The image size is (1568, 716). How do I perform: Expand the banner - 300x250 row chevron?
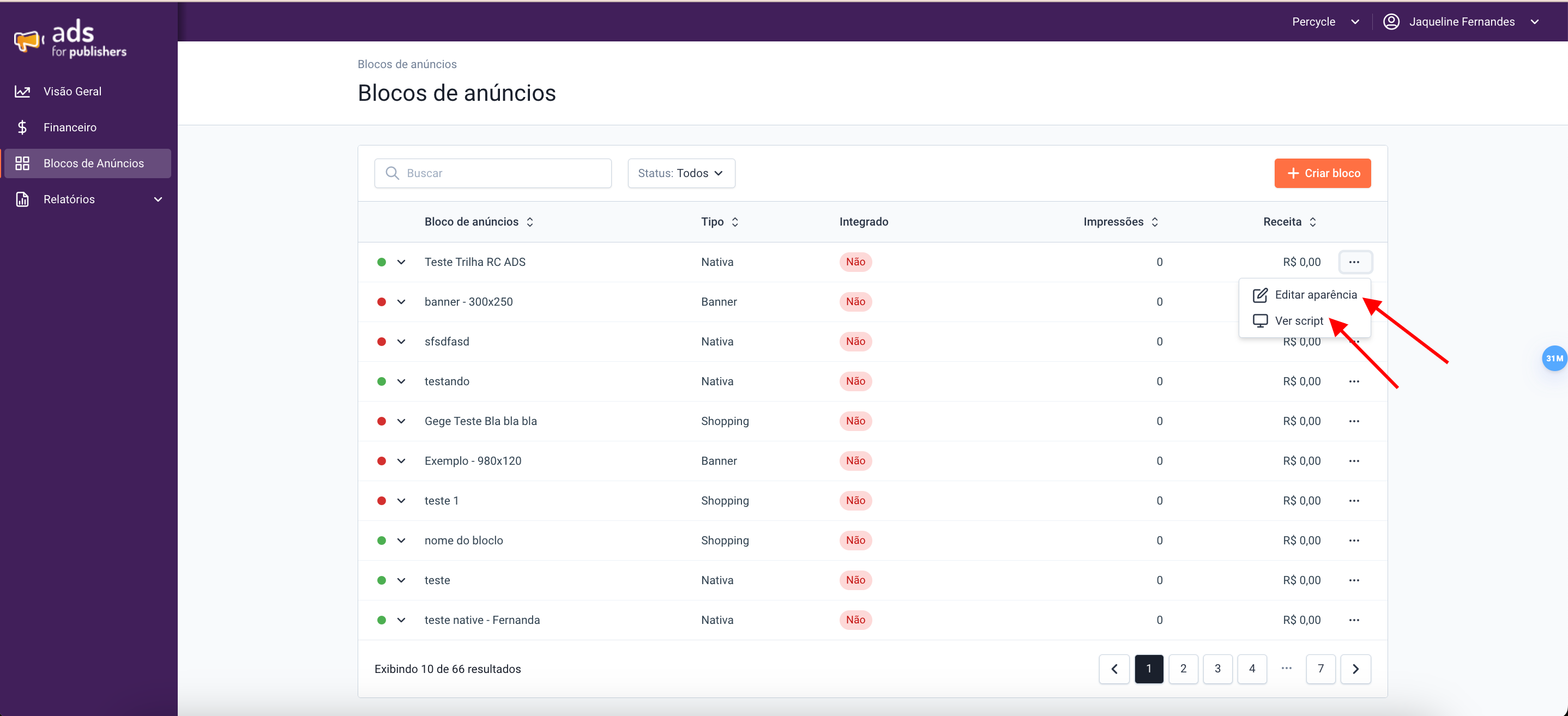pyautogui.click(x=401, y=302)
